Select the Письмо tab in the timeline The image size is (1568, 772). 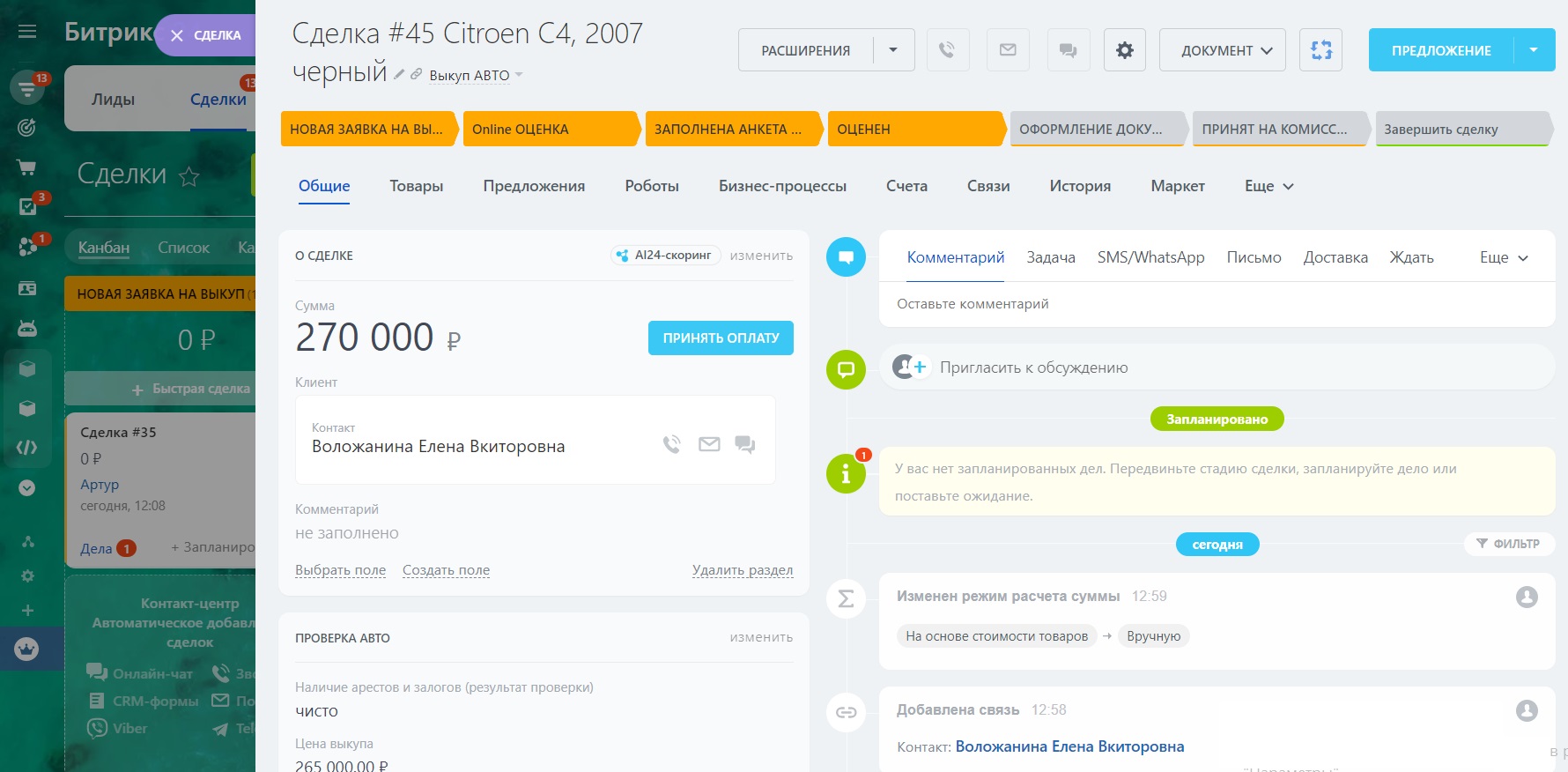click(1254, 257)
